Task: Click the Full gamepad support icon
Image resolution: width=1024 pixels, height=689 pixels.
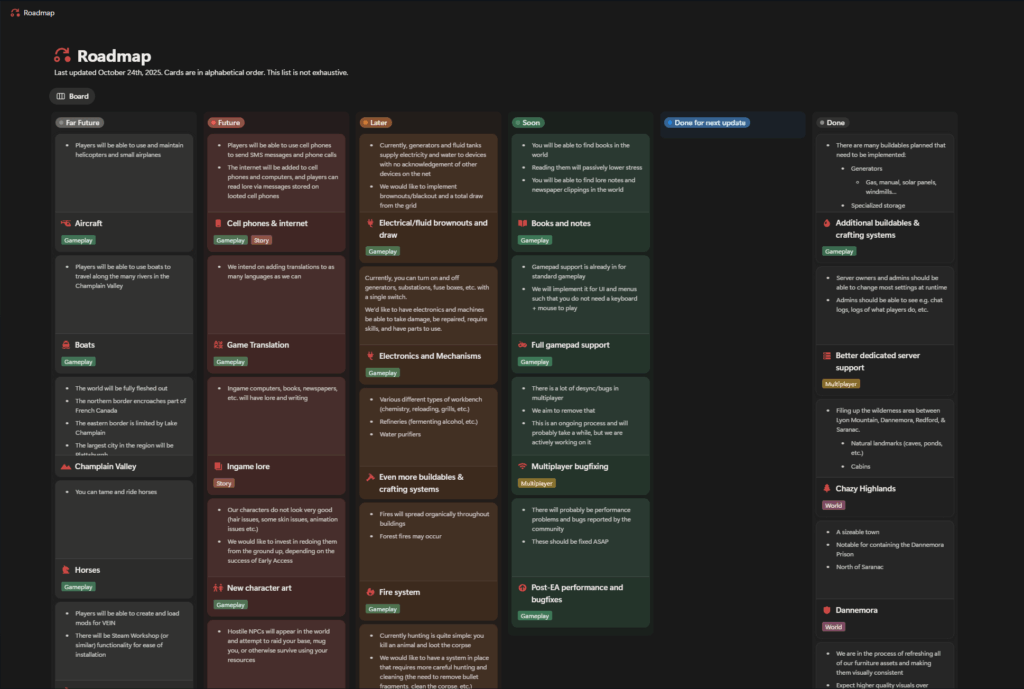Action: (522, 345)
